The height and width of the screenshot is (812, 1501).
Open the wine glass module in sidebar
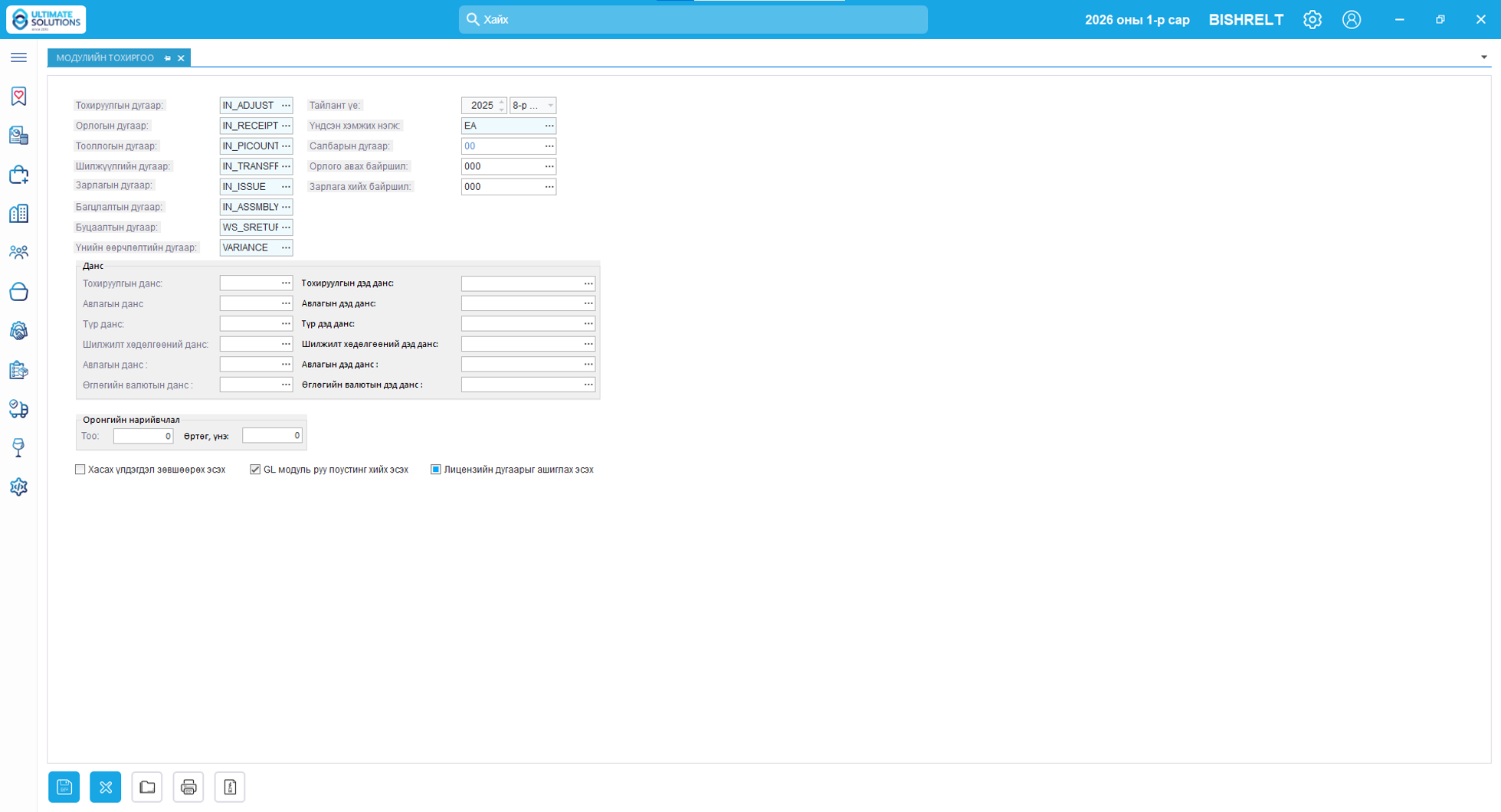pos(18,447)
